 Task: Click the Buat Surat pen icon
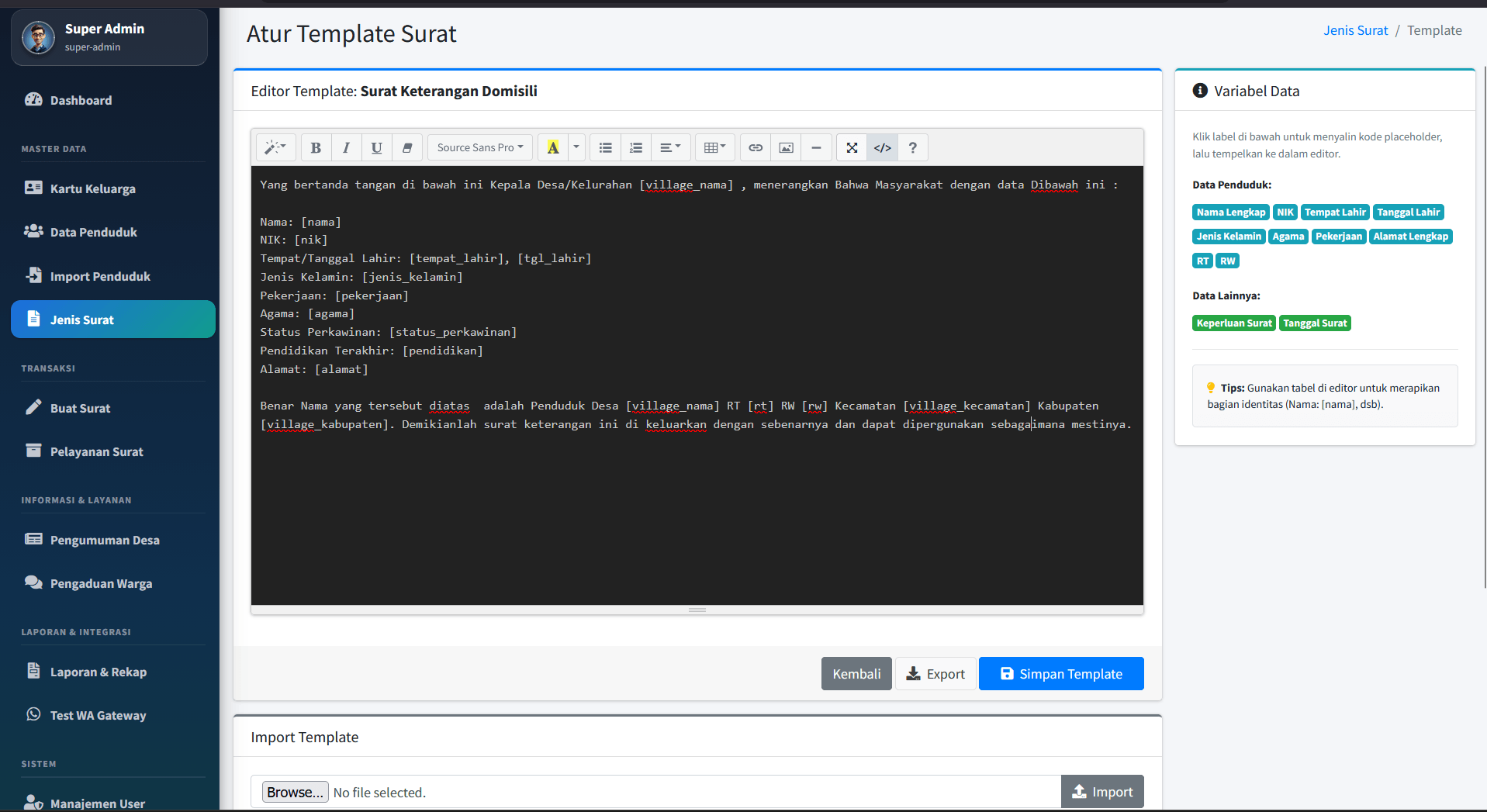[33, 407]
